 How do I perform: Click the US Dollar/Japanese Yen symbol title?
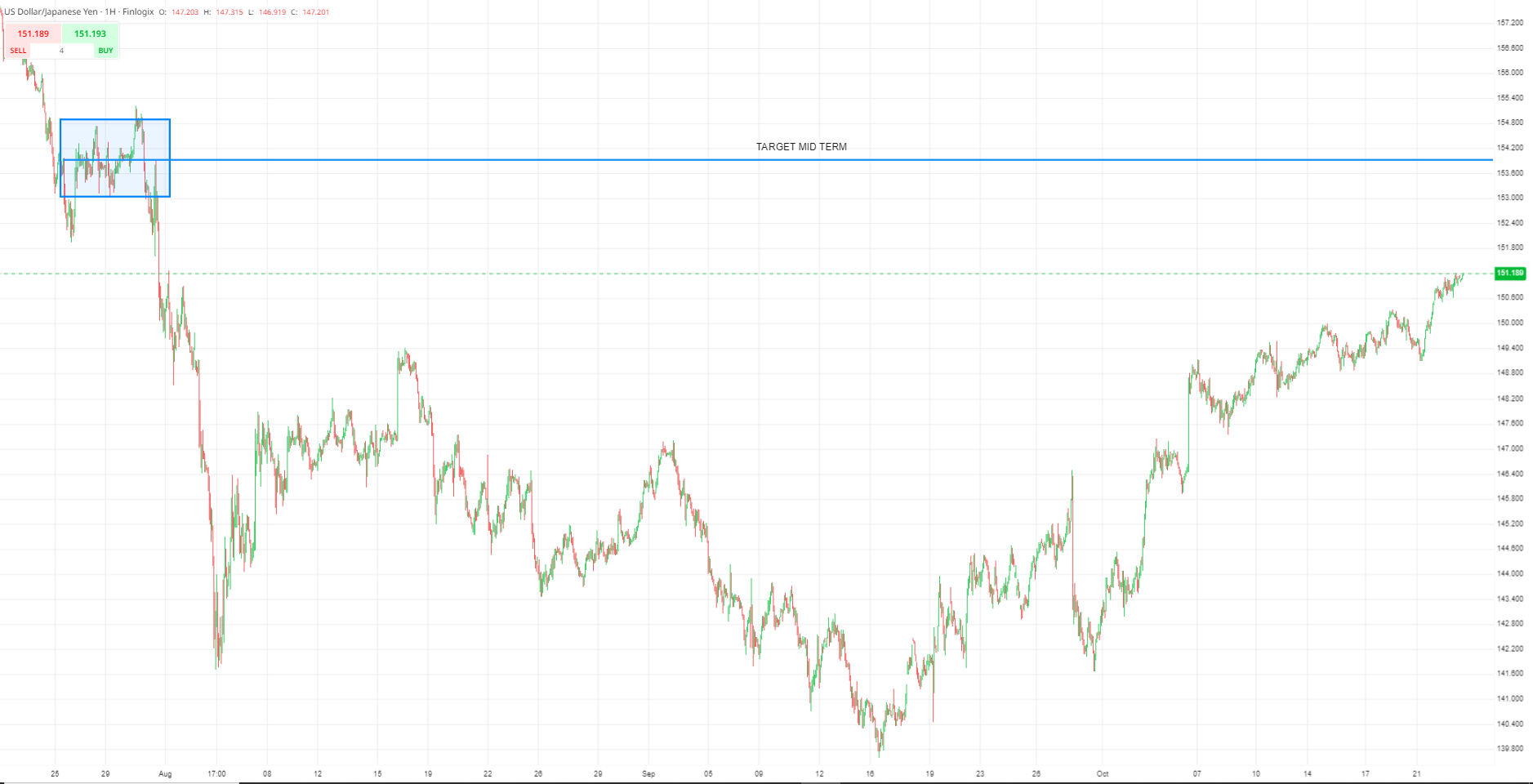[x=51, y=12]
